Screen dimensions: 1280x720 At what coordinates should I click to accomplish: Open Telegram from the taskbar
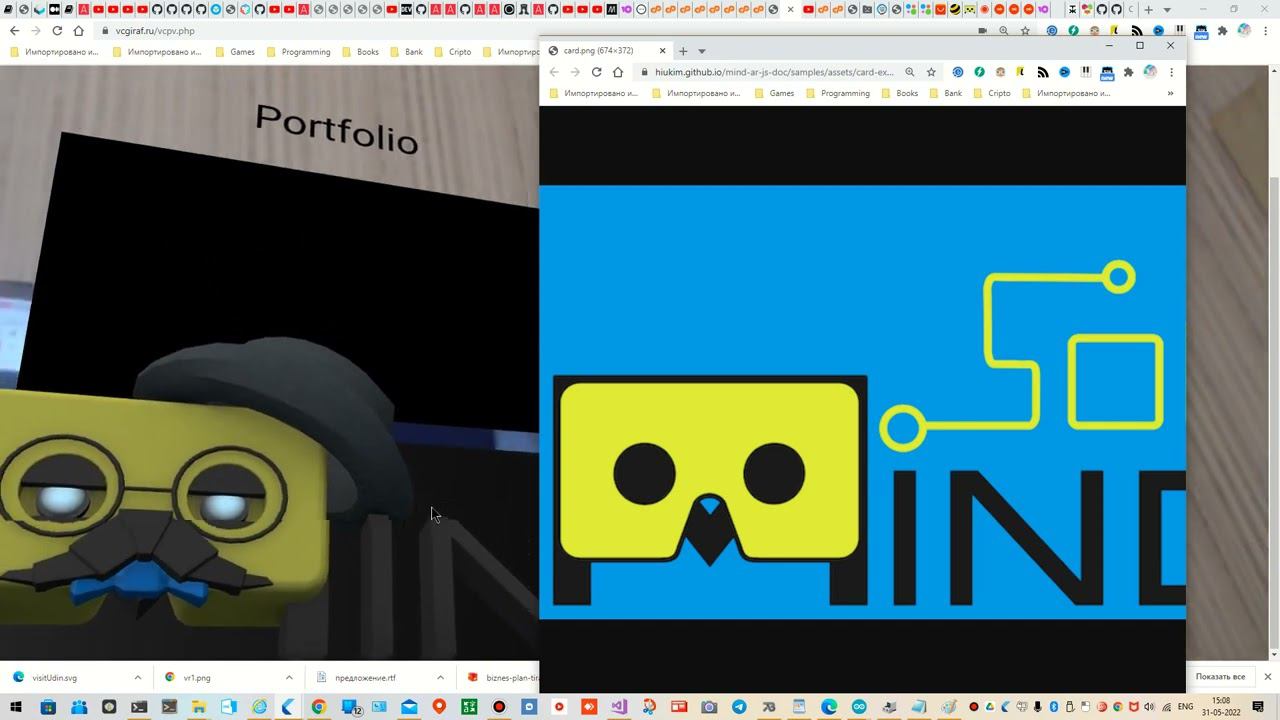coord(739,707)
